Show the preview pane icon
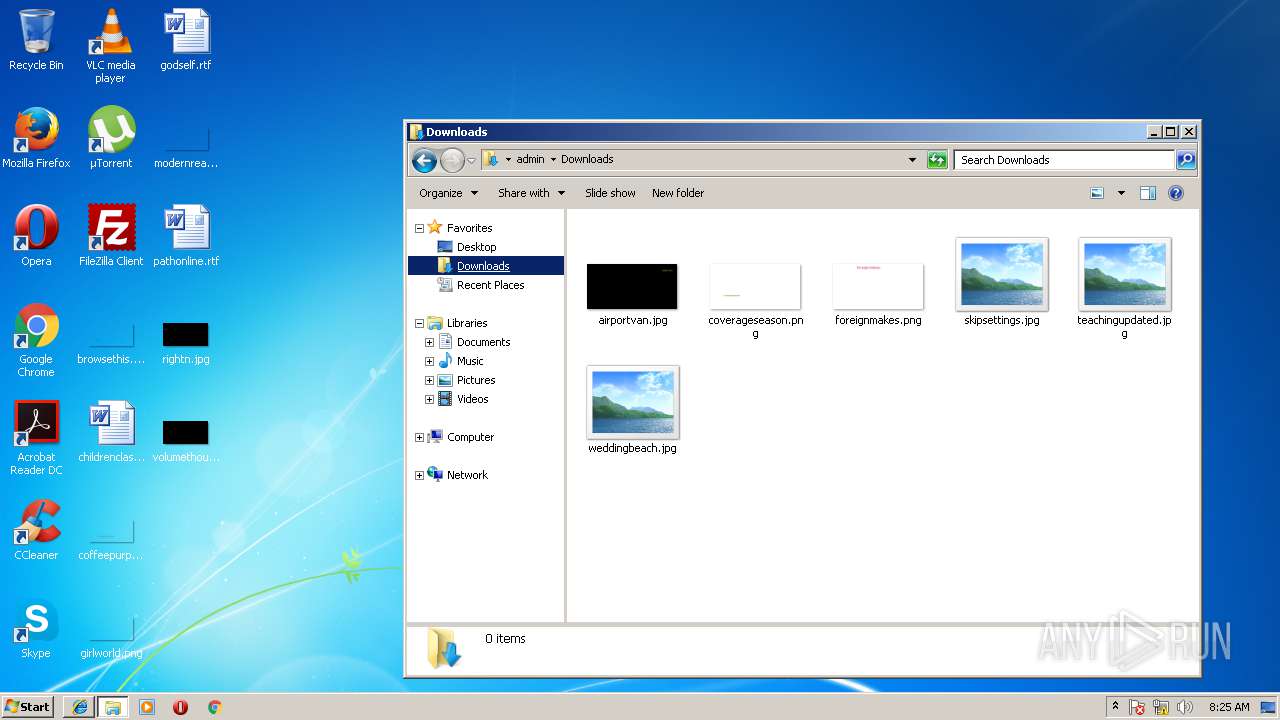The height and width of the screenshot is (720, 1280). (x=1148, y=193)
